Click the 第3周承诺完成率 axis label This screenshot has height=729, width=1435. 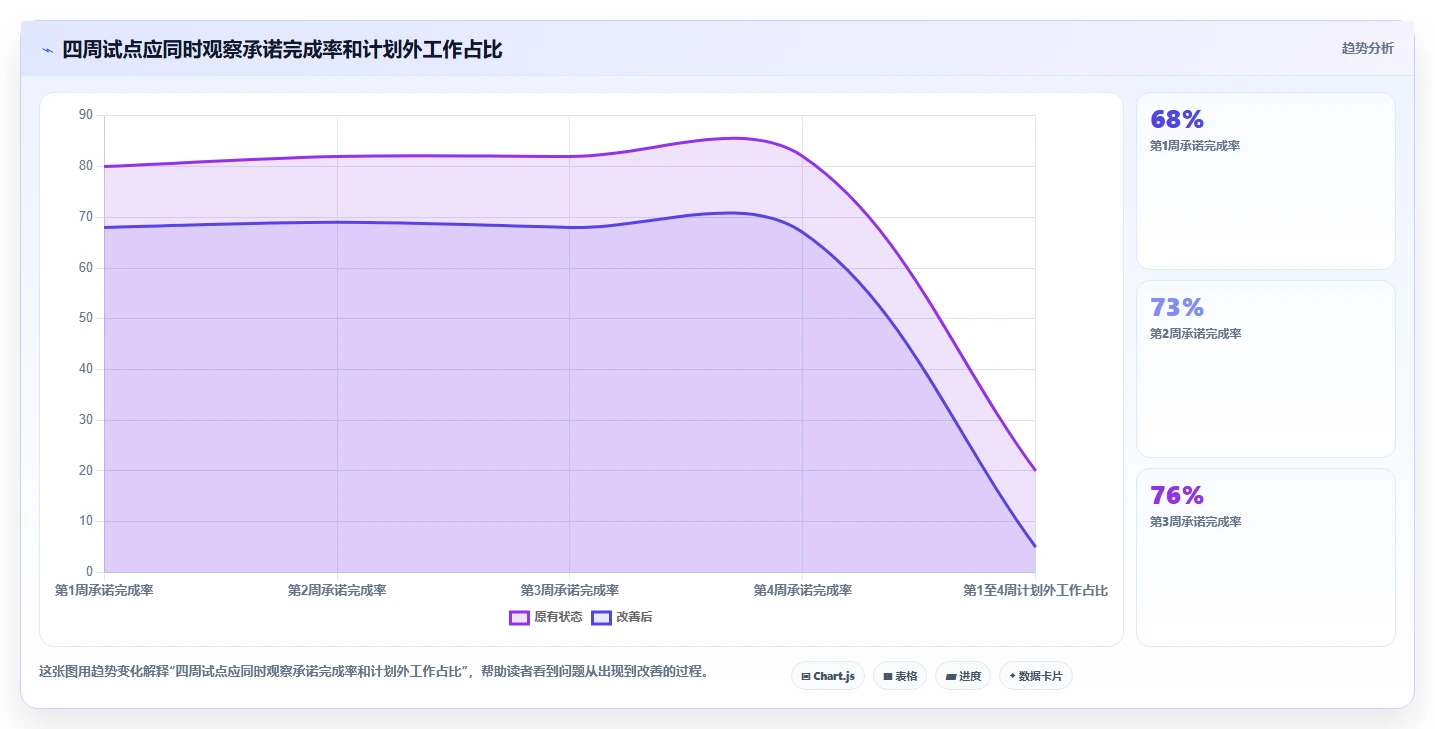570,591
